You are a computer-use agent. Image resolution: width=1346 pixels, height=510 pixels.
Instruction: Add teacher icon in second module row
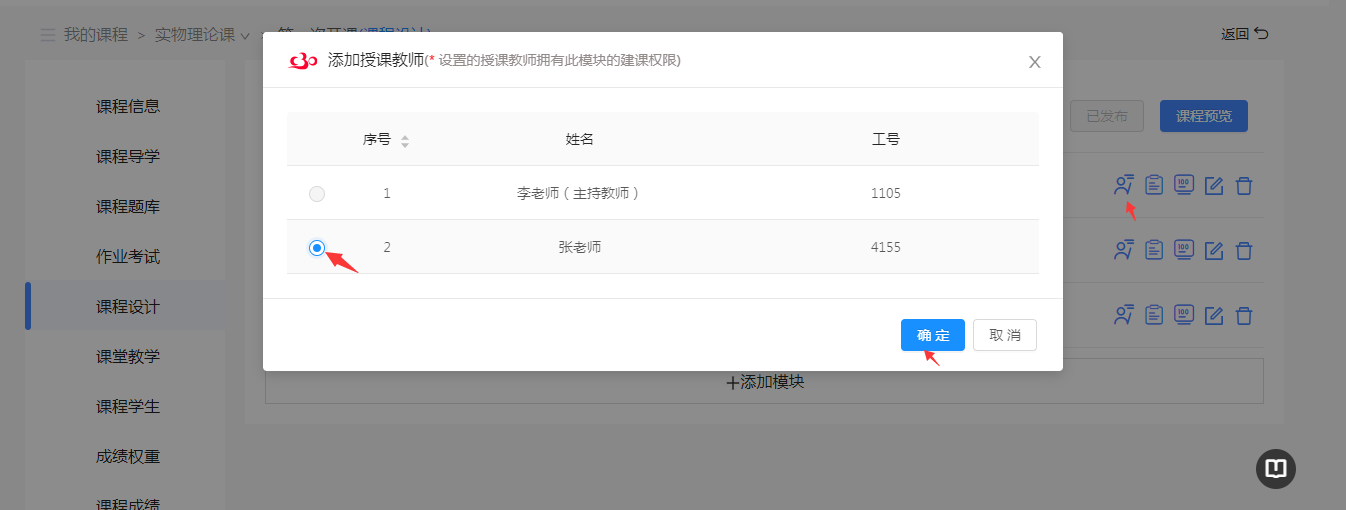(x=1124, y=249)
